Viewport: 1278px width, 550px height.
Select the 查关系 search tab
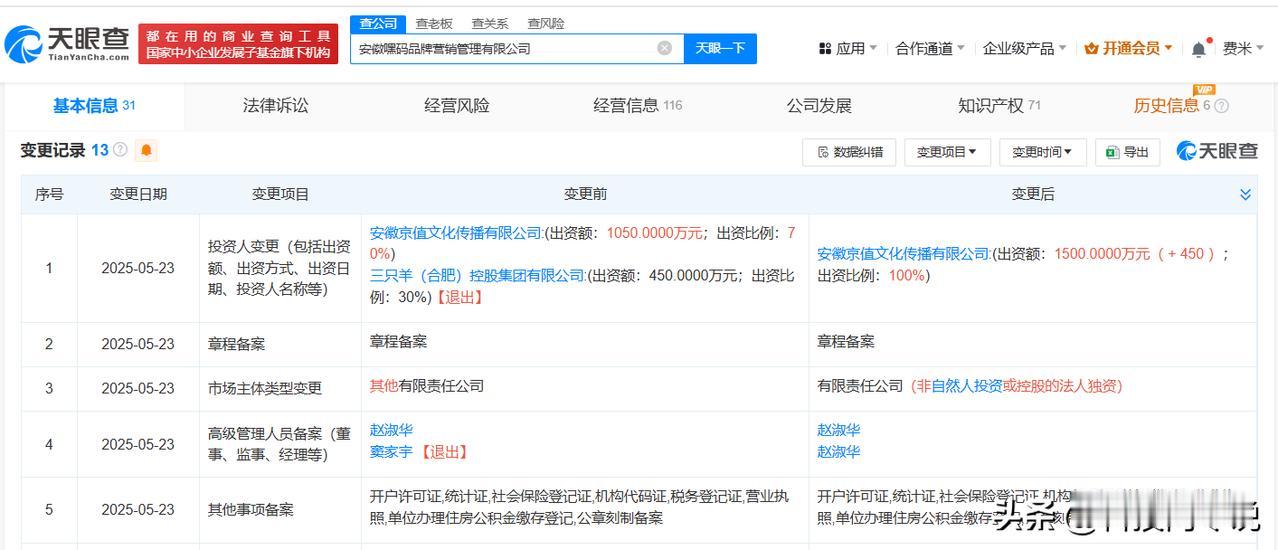pos(490,23)
